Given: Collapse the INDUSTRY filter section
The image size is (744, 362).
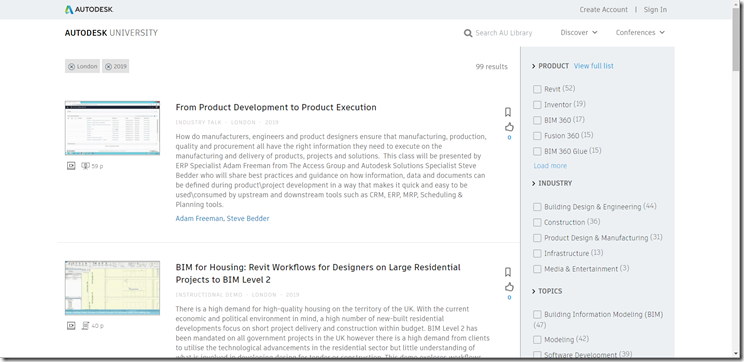Looking at the screenshot, I should coord(552,183).
